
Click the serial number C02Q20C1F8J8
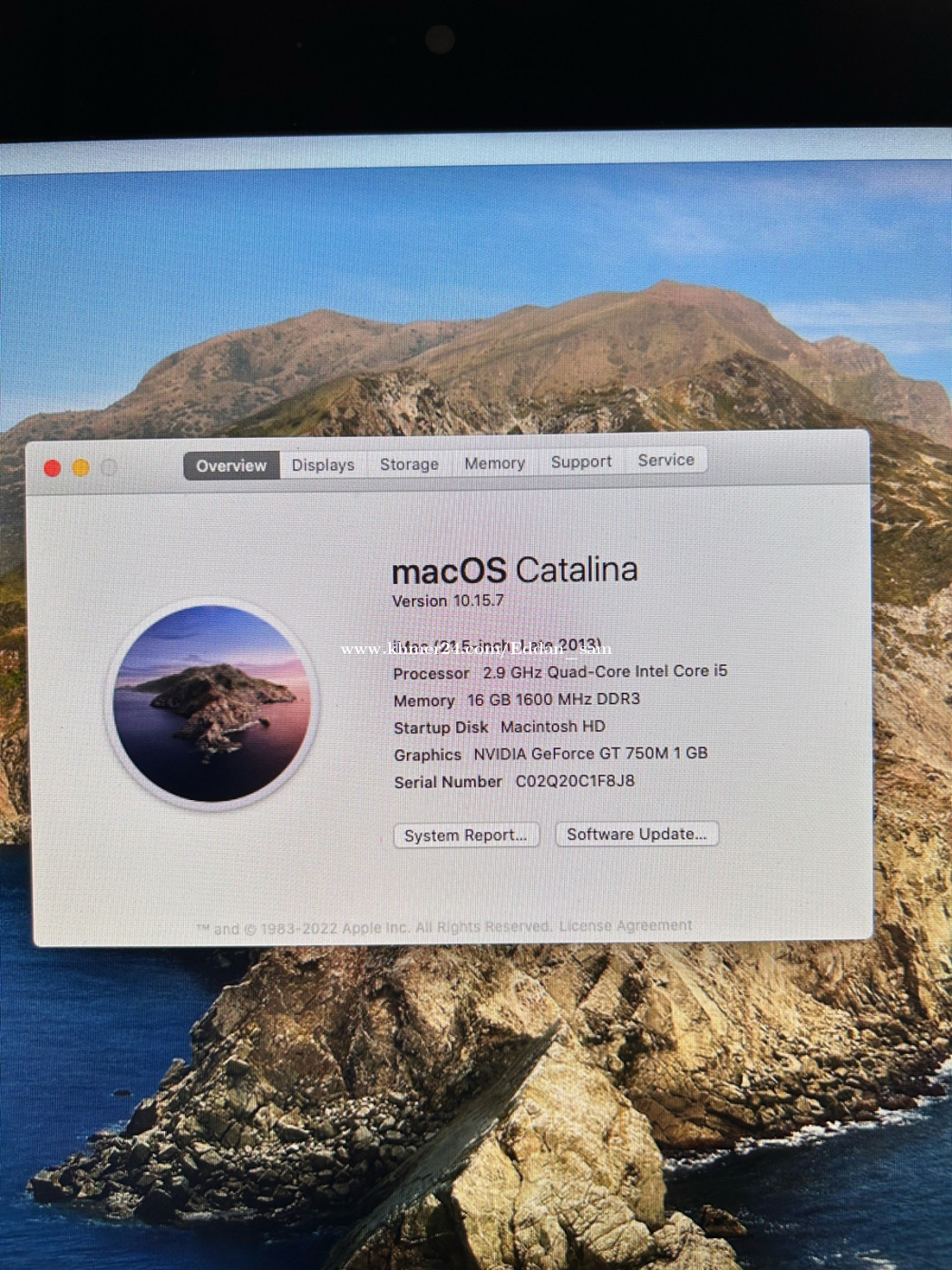pos(575,781)
